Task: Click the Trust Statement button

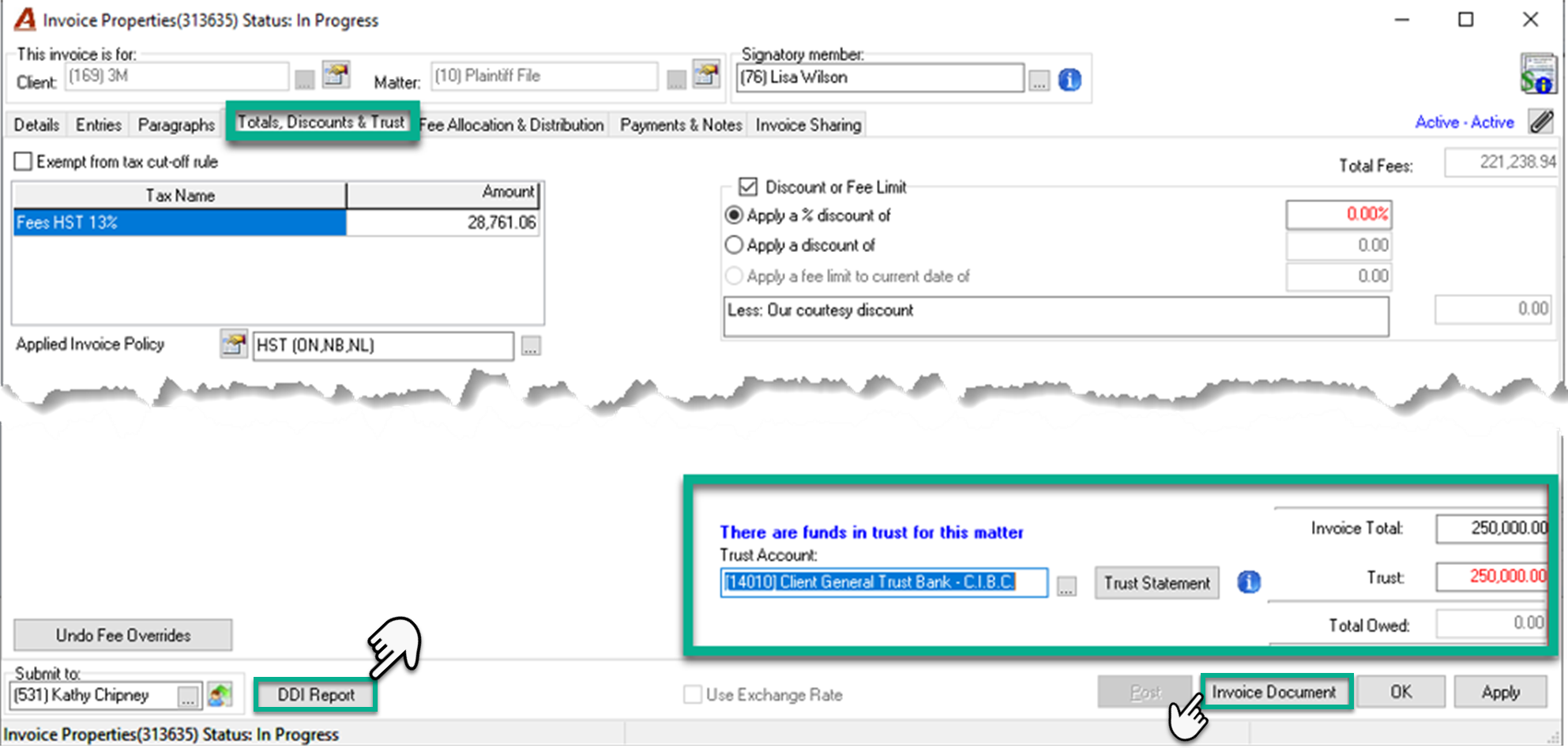Action: (1156, 583)
